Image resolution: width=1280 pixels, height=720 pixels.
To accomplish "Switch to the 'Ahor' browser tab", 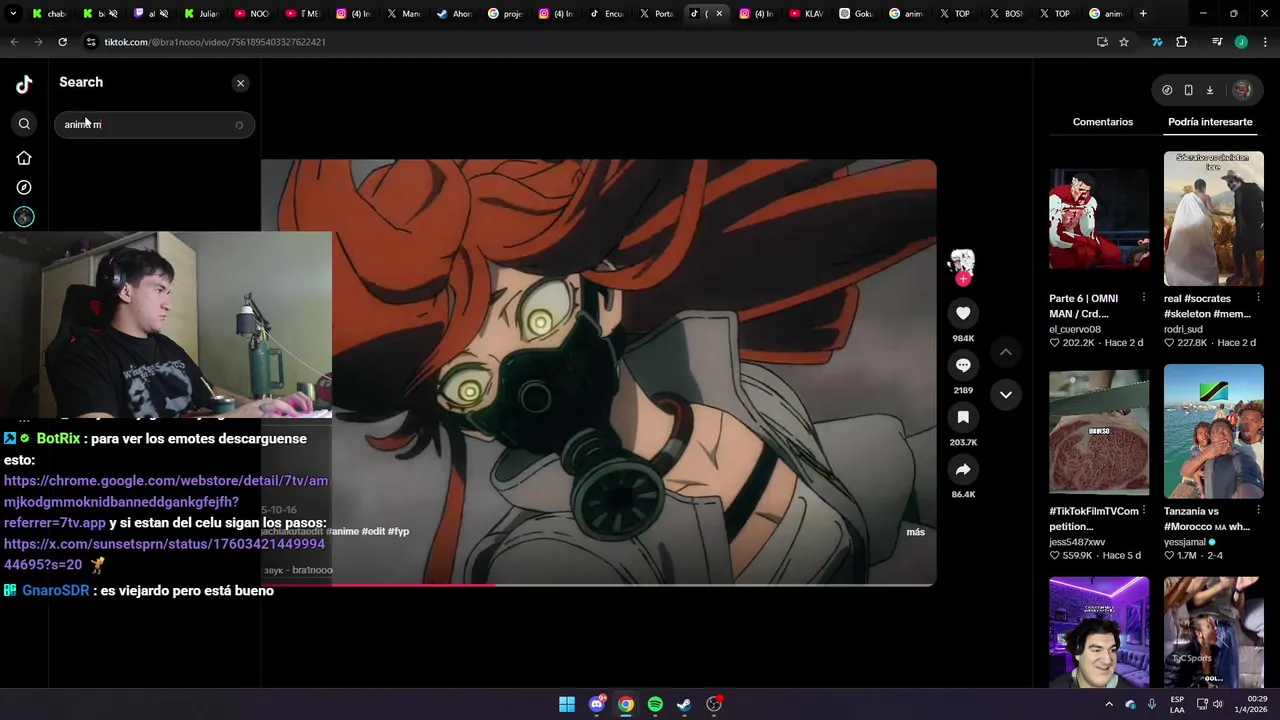I will (454, 14).
